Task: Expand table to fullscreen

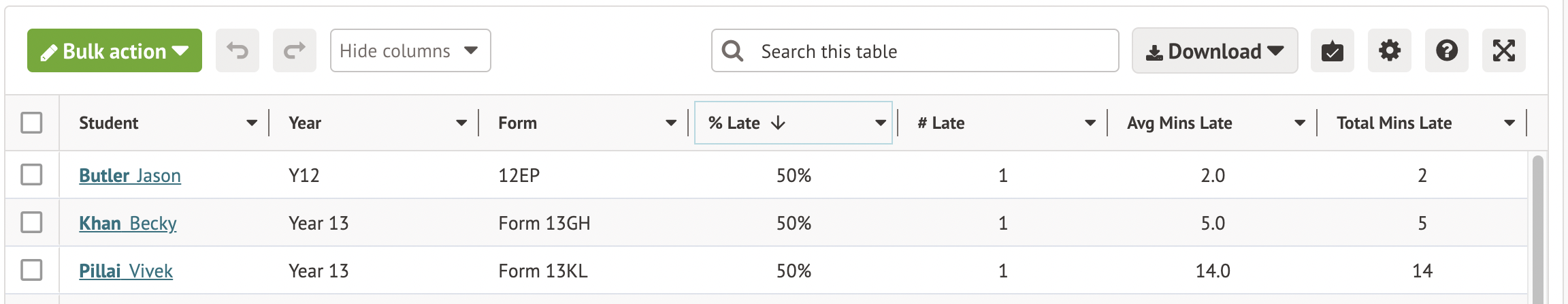Action: [x=1503, y=50]
